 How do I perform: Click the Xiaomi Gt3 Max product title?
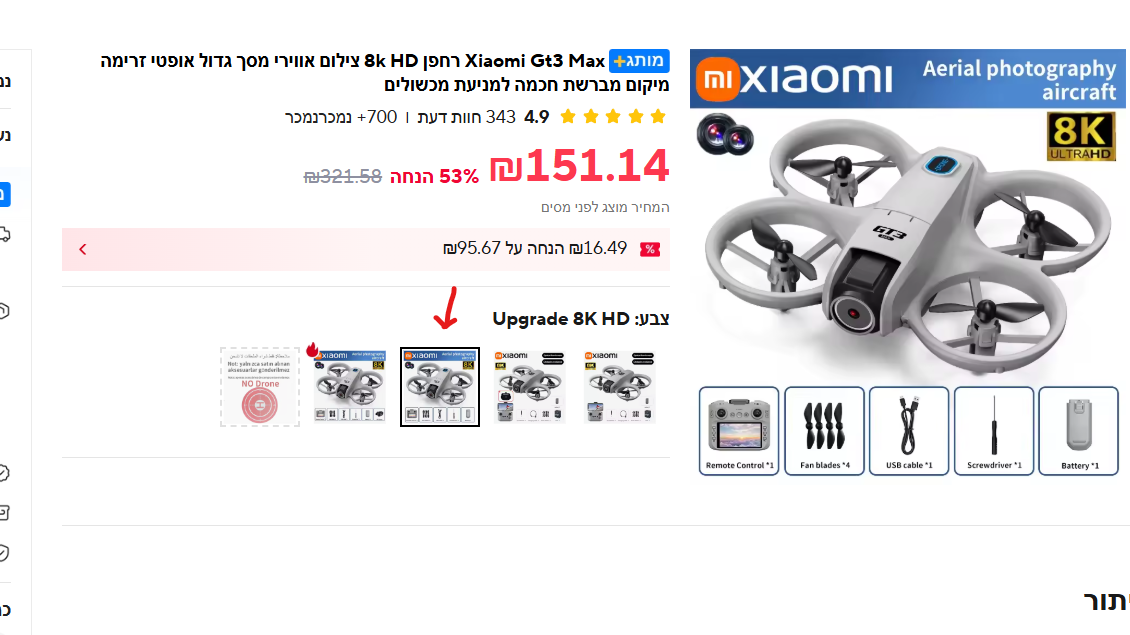(385, 73)
